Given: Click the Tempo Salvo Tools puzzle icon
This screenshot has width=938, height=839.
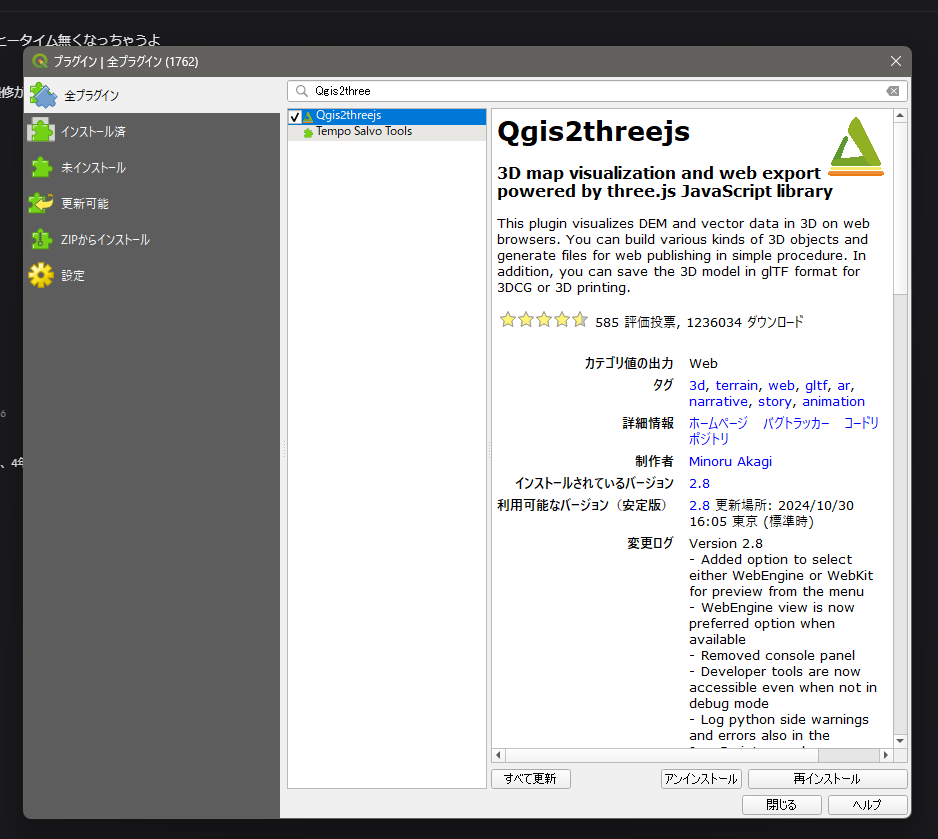Looking at the screenshot, I should click(x=308, y=133).
